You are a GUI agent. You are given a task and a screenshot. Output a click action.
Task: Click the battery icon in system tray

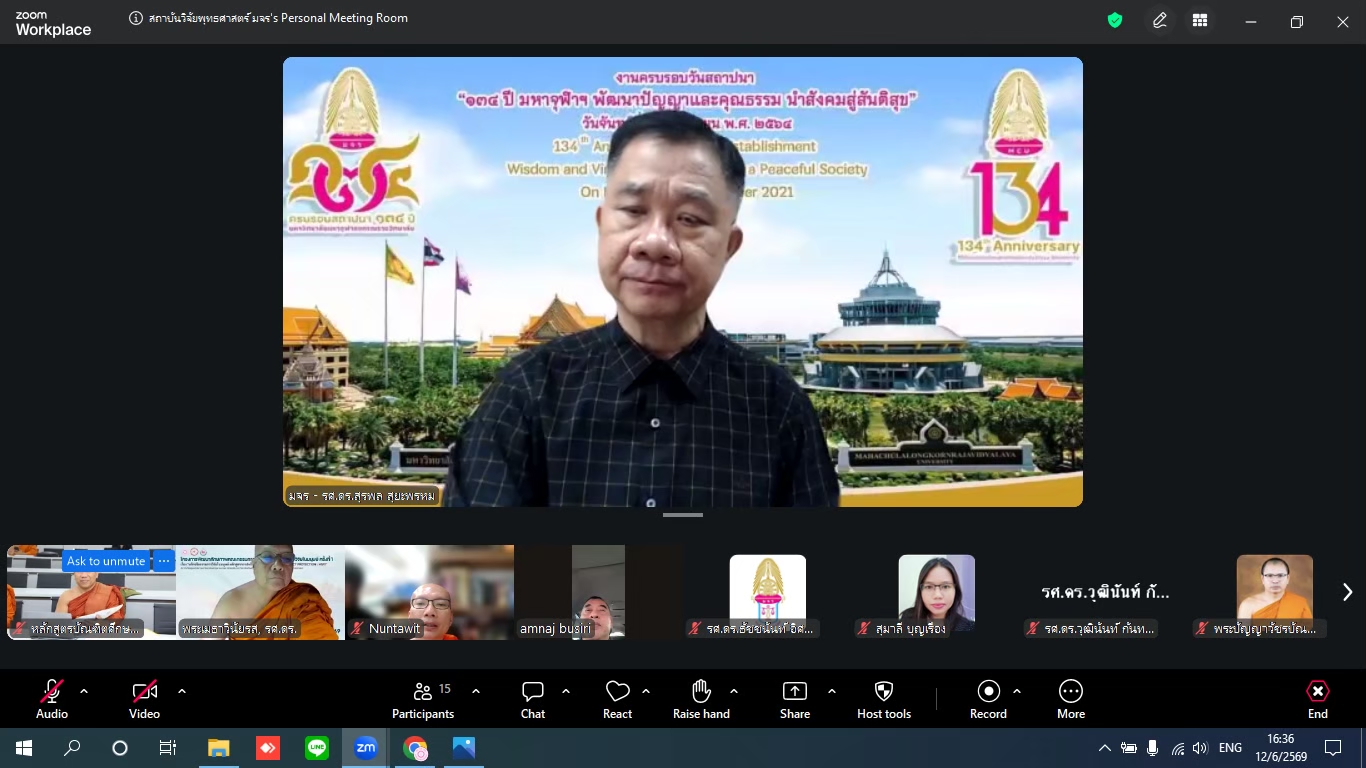(x=1129, y=748)
